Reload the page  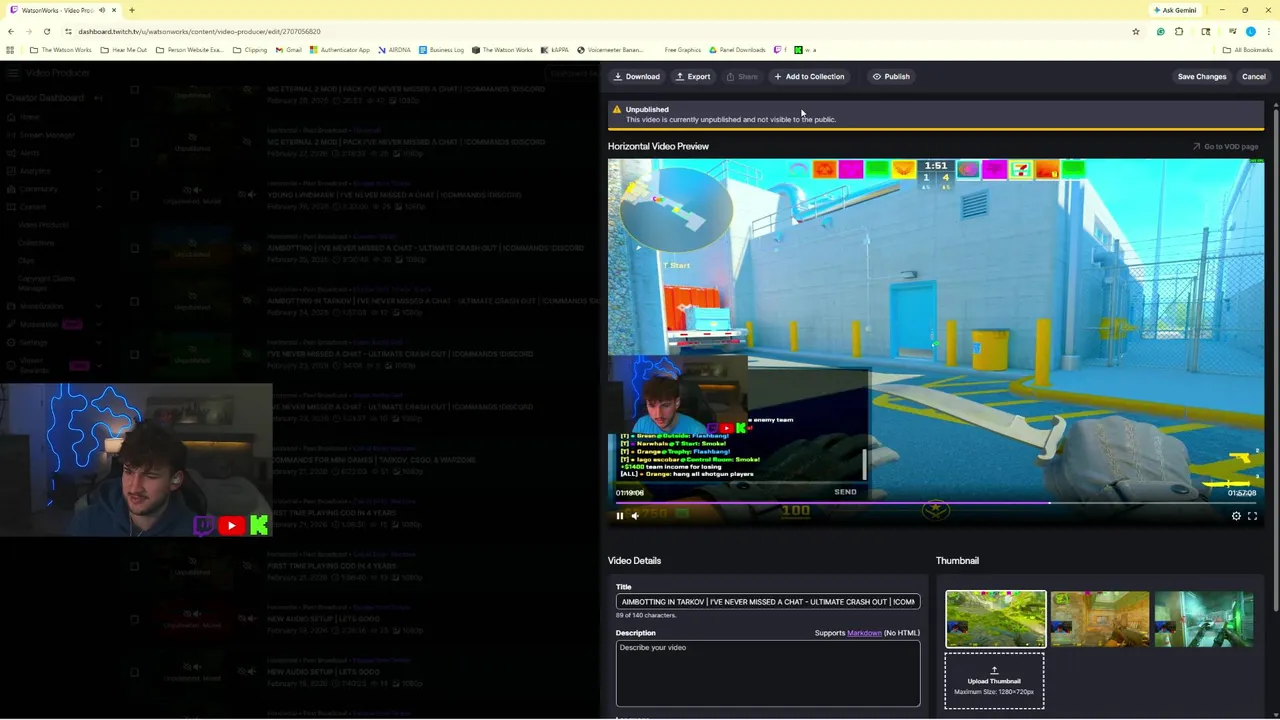(47, 32)
